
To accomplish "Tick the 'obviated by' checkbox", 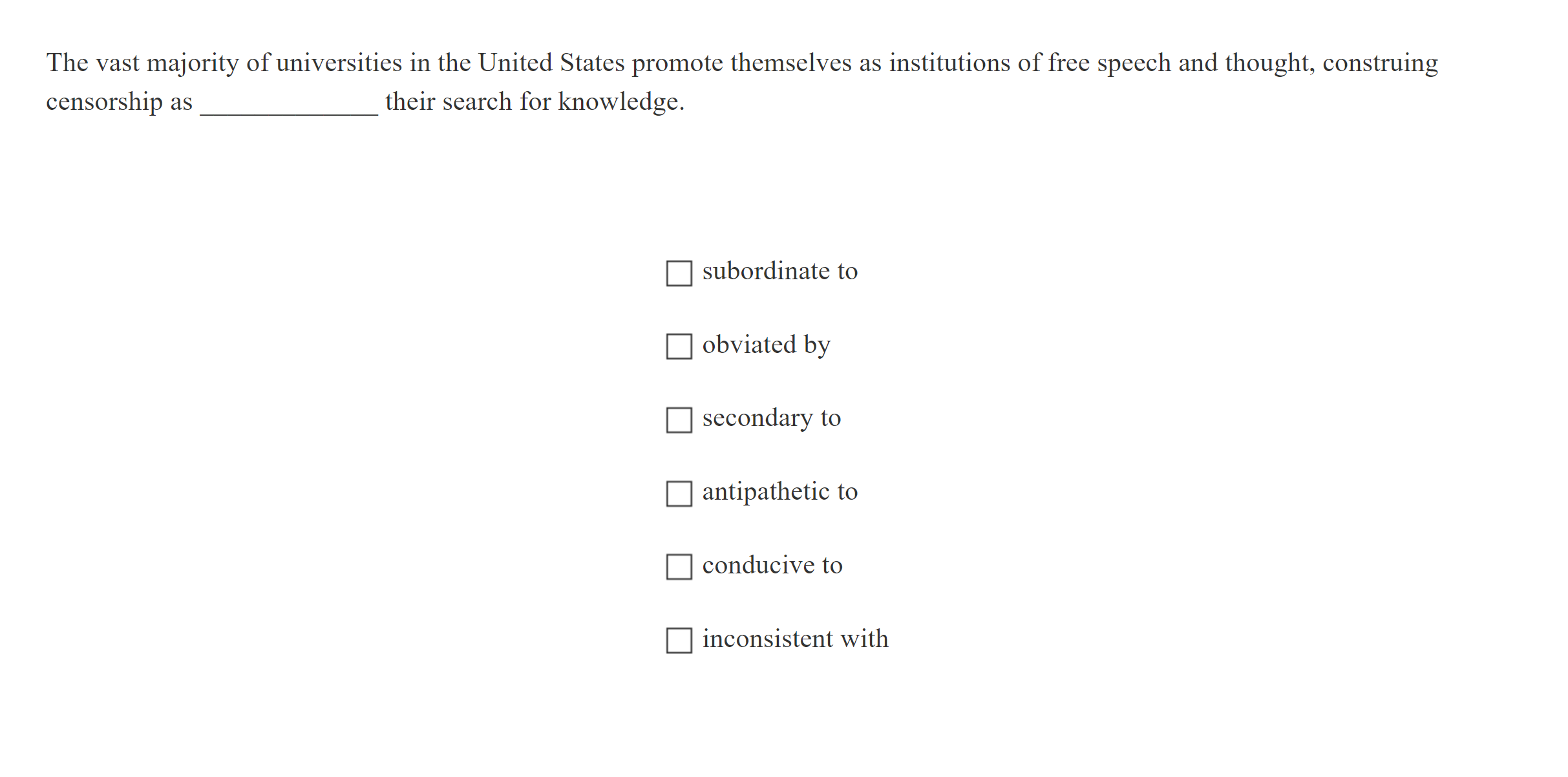I will 679,346.
